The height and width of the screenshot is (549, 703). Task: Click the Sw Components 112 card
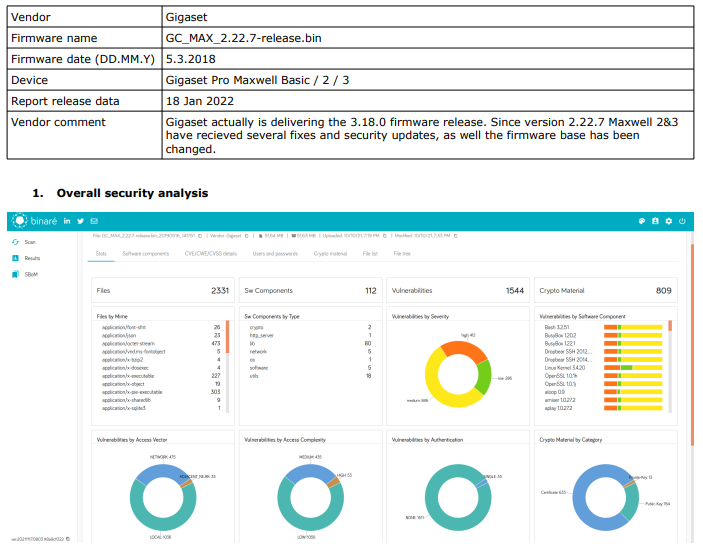pos(311,290)
